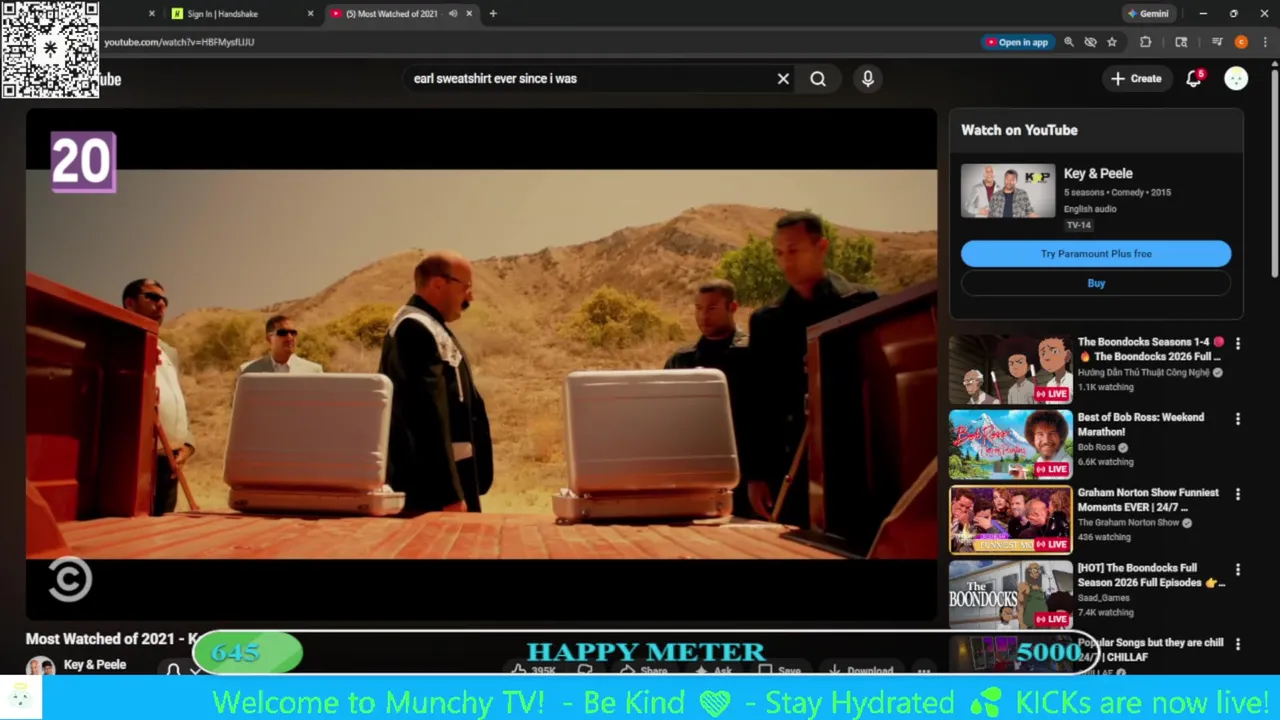Open The Graham Norton Show channel name
Viewport: 1280px width, 720px height.
[x=1129, y=522]
